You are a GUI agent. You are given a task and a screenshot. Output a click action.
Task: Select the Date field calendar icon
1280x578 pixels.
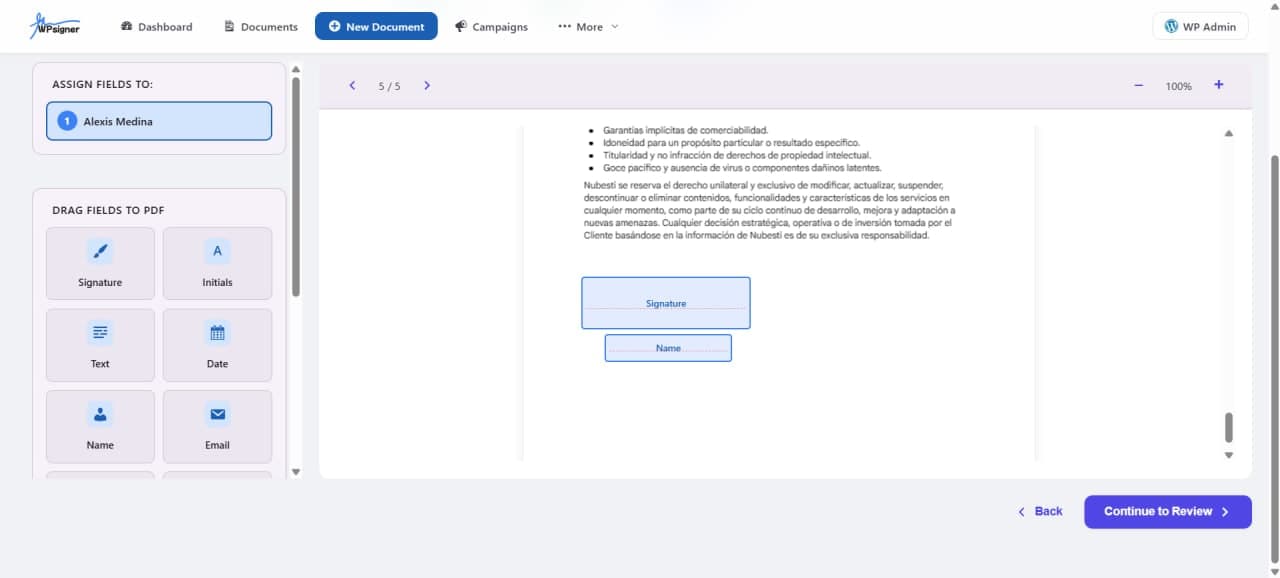tap(217, 333)
